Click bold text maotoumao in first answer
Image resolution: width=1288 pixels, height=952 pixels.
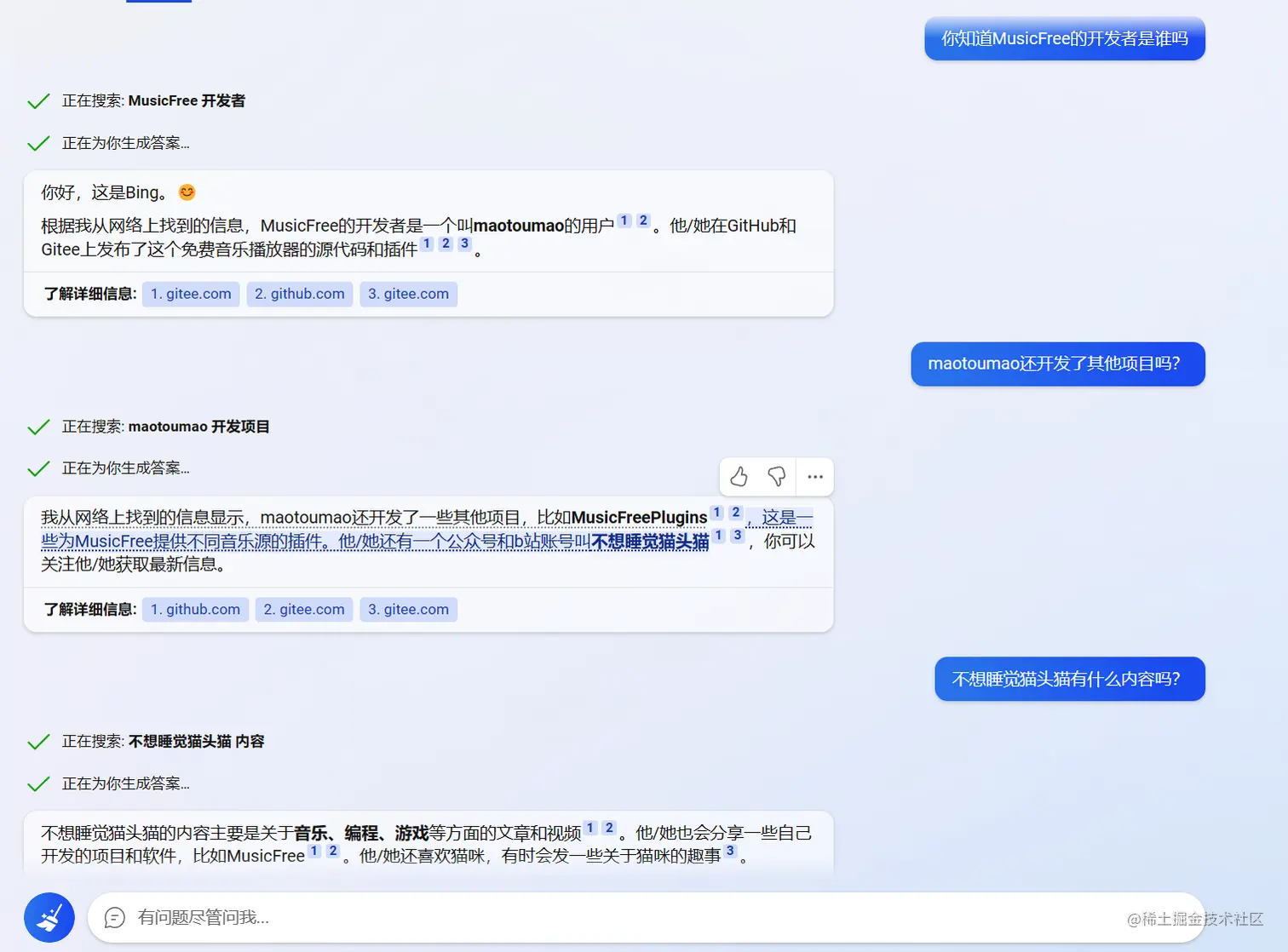point(518,226)
